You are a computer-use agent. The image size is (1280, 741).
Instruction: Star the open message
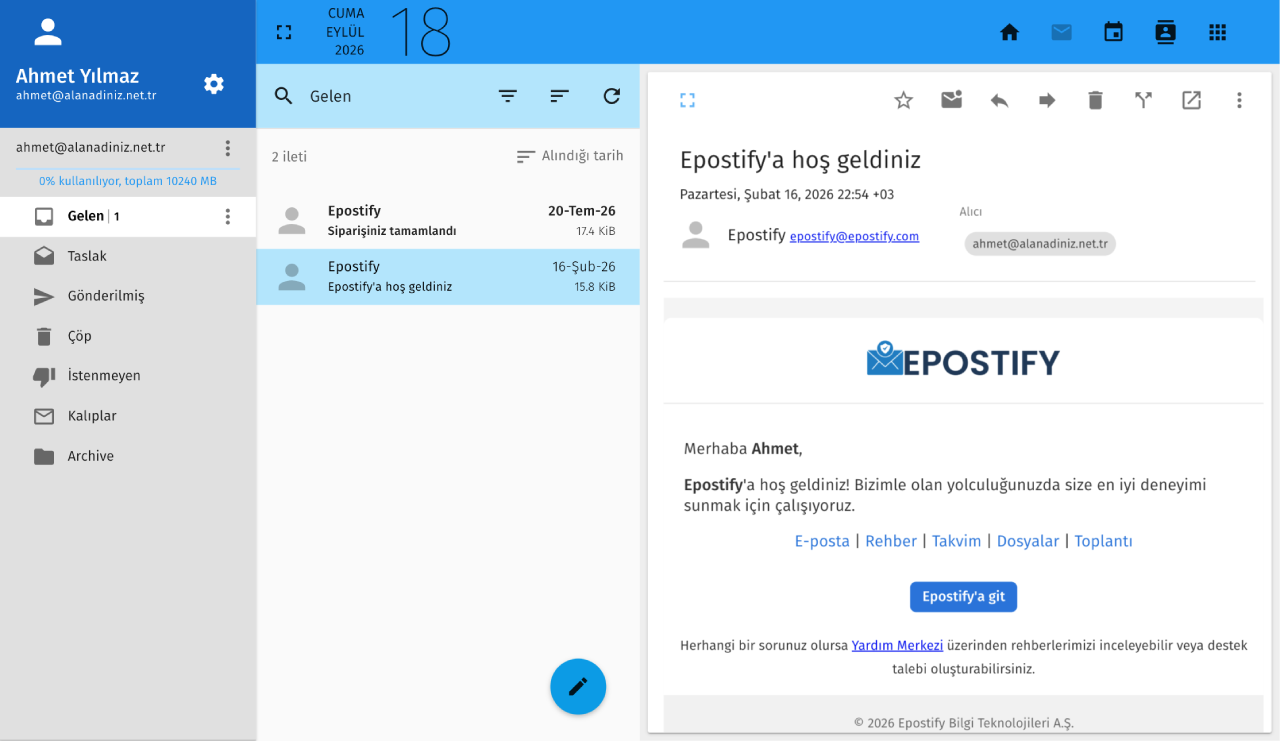[x=904, y=100]
